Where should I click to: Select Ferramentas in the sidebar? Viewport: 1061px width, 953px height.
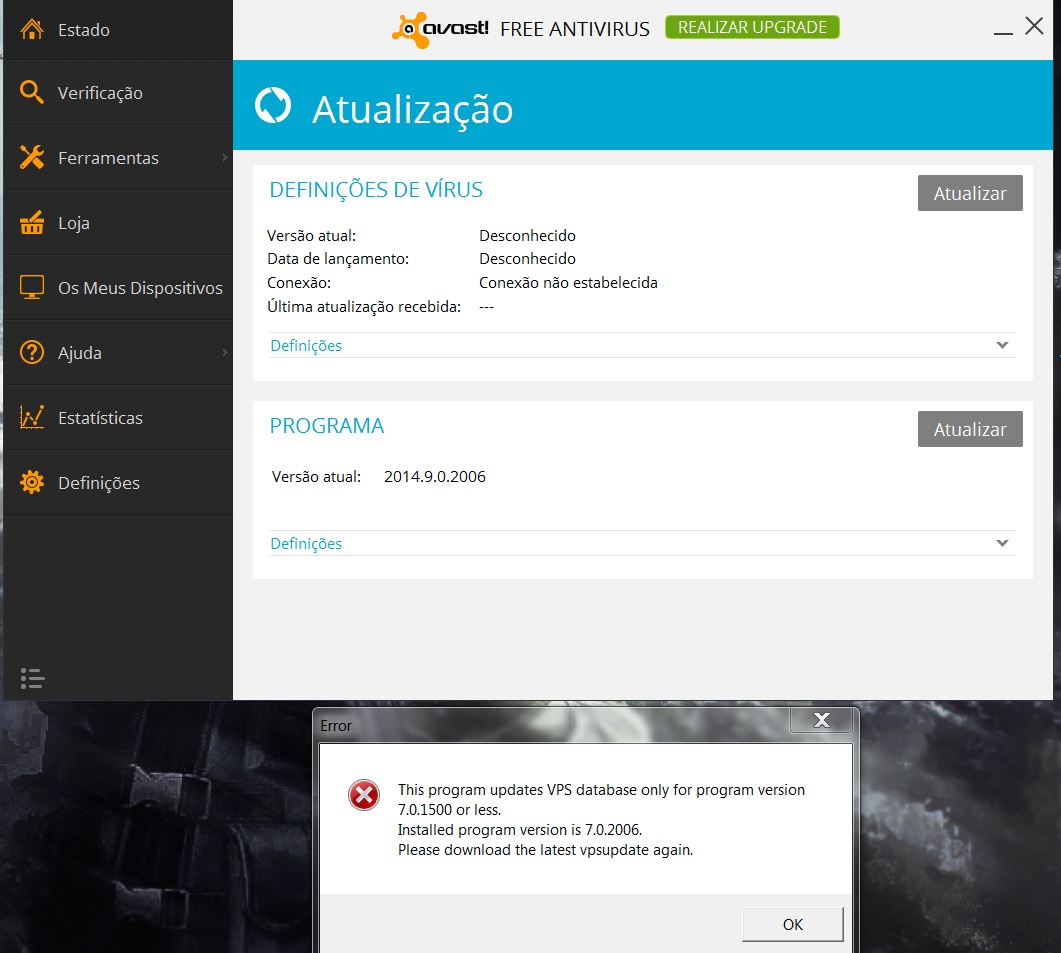tap(118, 158)
